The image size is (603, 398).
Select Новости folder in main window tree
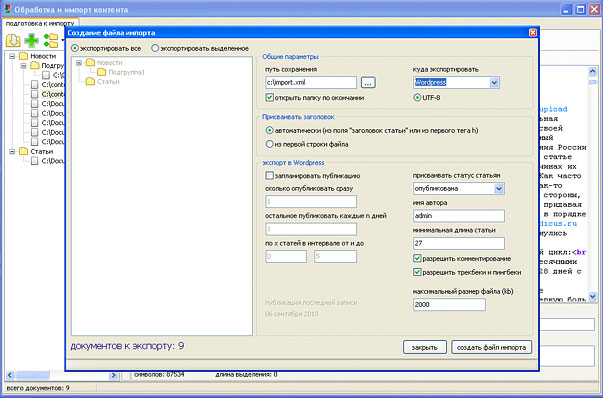(x=43, y=56)
